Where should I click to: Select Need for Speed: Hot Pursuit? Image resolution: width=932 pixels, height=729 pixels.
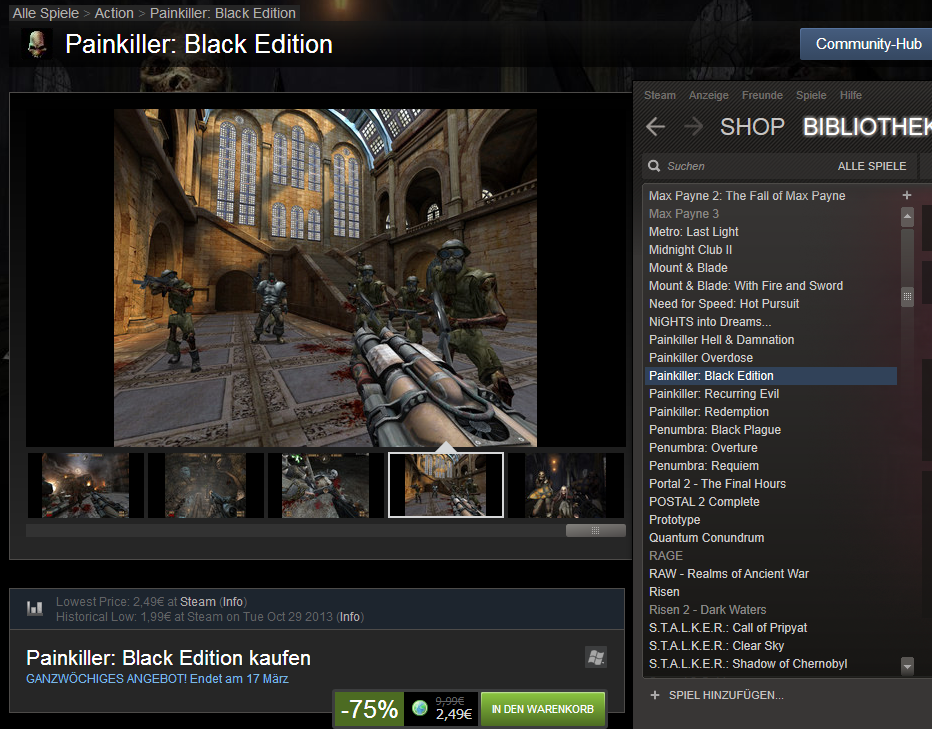724,304
